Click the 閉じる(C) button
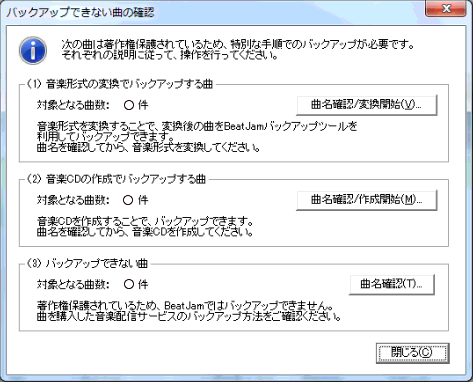Viewport: 473px width, 382px height. [x=412, y=353]
